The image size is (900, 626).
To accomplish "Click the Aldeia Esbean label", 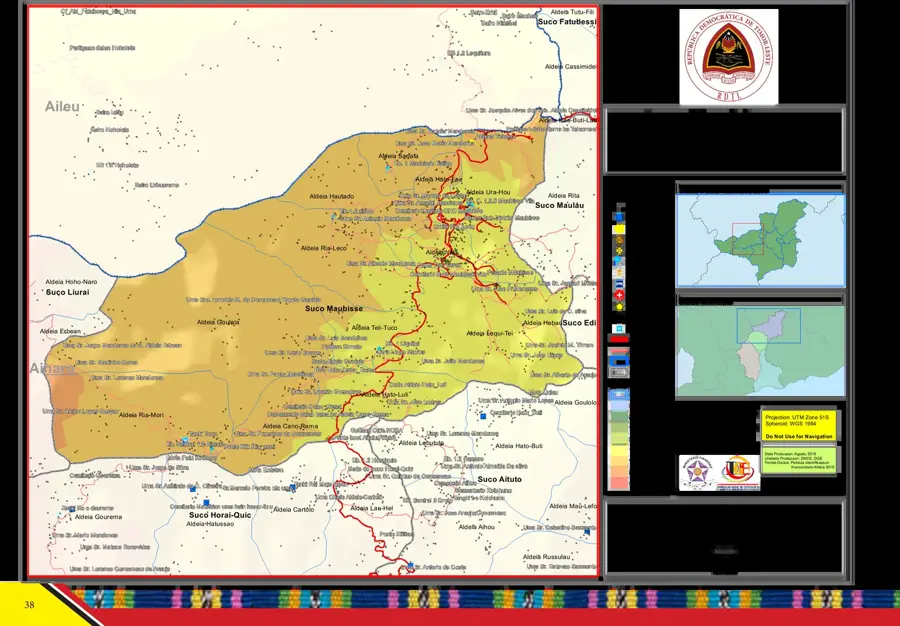I will click(x=60, y=332).
